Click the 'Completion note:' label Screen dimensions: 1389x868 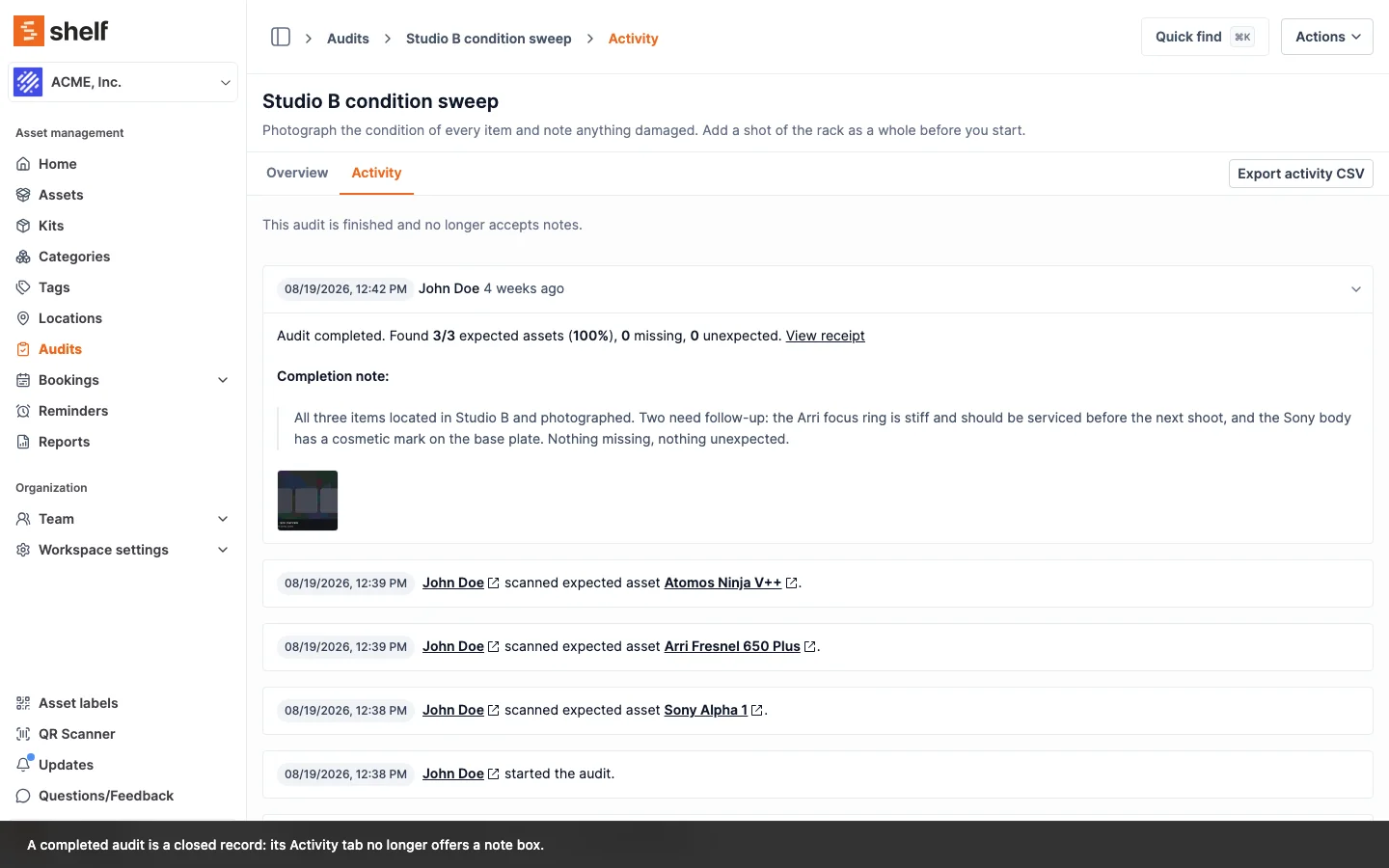(x=333, y=376)
